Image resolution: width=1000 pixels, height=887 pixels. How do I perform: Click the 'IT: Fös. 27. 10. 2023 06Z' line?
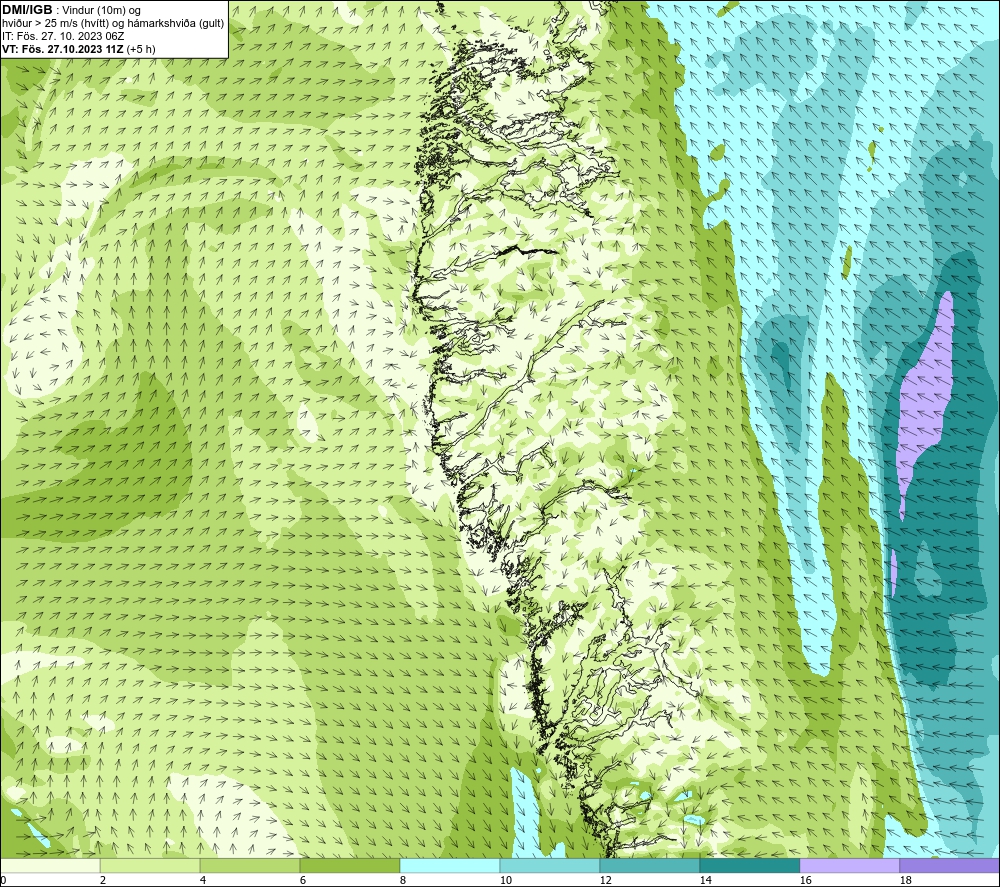(x=63, y=36)
